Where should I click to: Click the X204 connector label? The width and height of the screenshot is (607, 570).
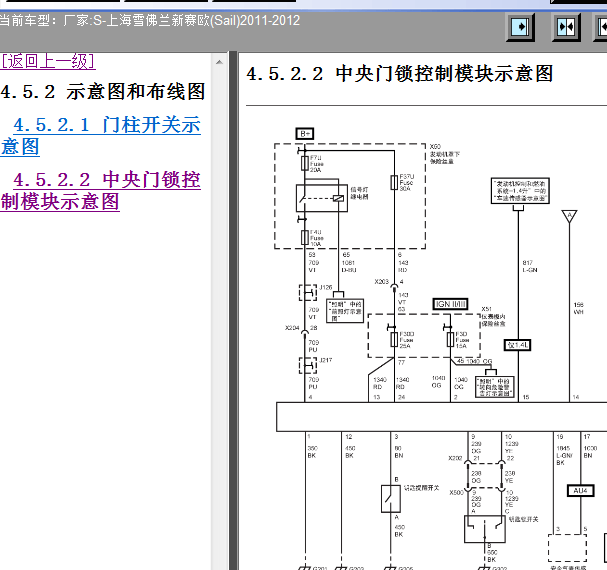pyautogui.click(x=292, y=328)
